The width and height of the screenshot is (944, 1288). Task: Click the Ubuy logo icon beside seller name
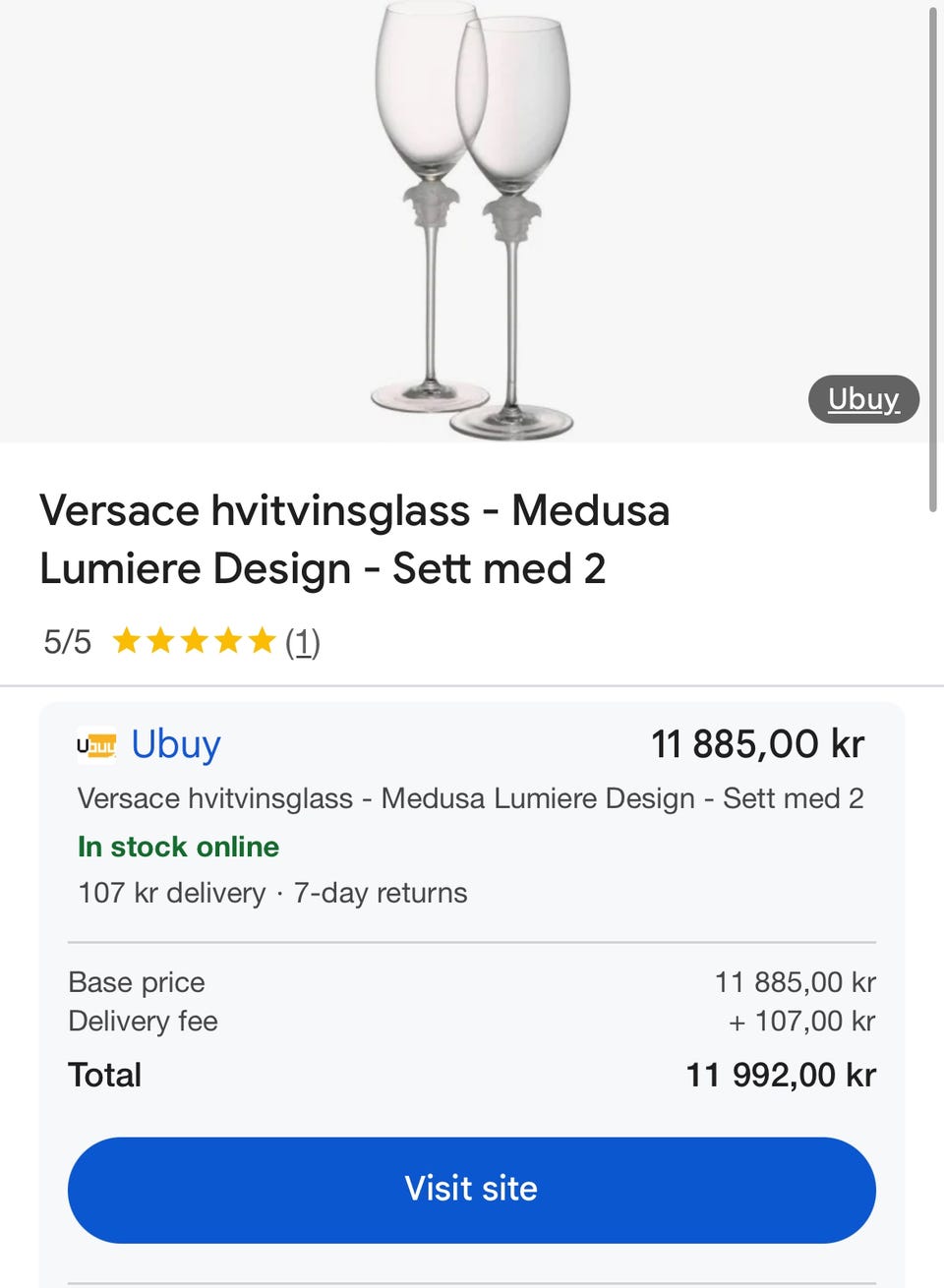[96, 745]
